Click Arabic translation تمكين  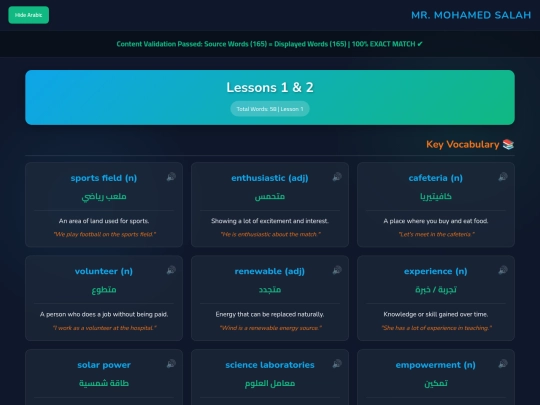tap(436, 383)
